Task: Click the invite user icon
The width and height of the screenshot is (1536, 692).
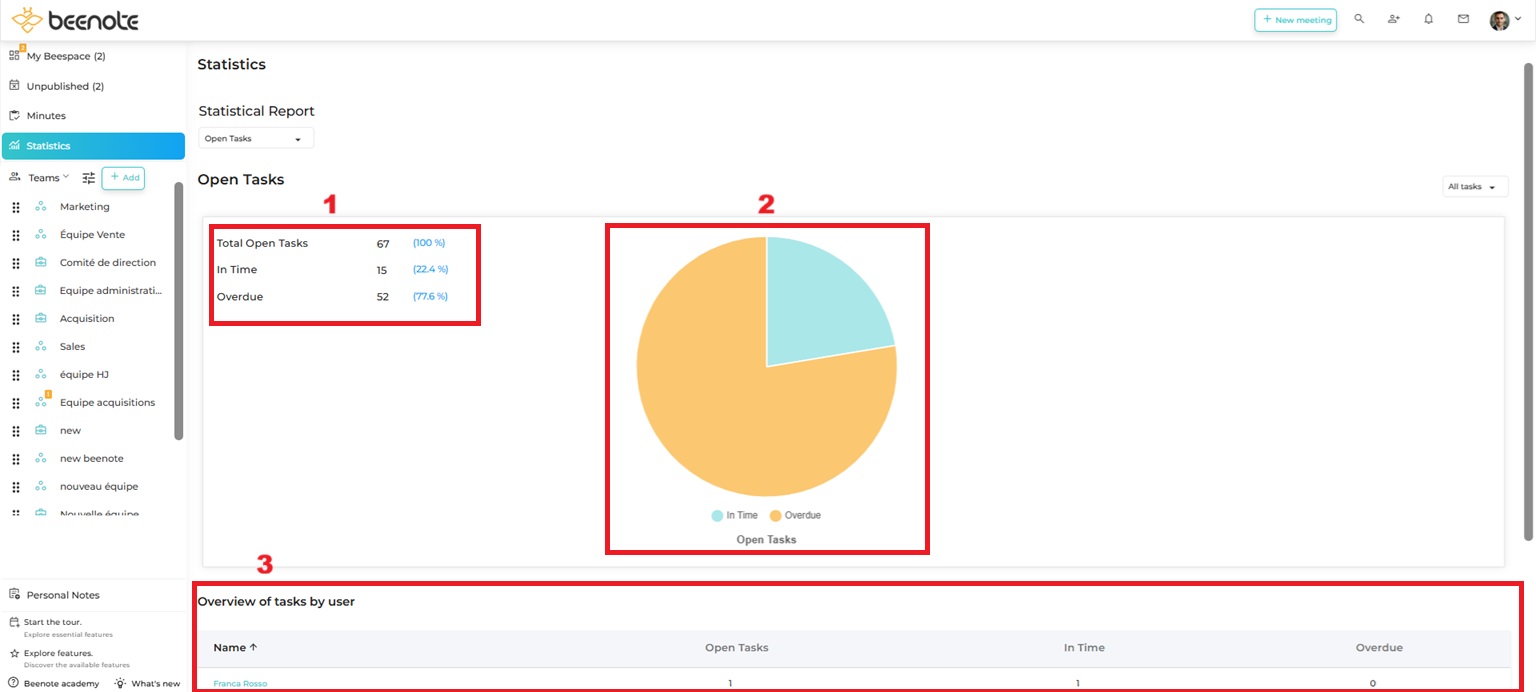Action: [1393, 18]
